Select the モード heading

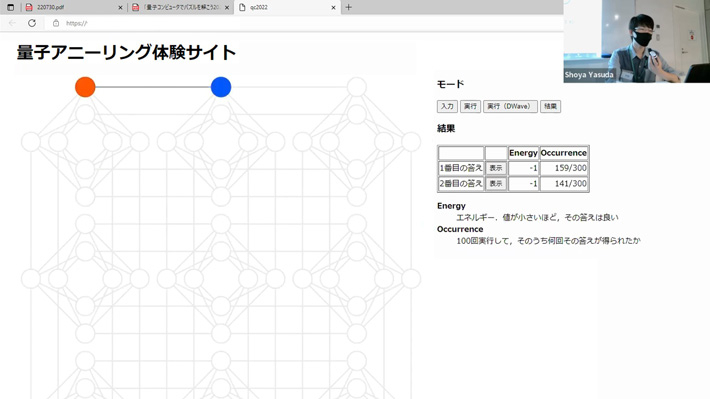point(451,84)
